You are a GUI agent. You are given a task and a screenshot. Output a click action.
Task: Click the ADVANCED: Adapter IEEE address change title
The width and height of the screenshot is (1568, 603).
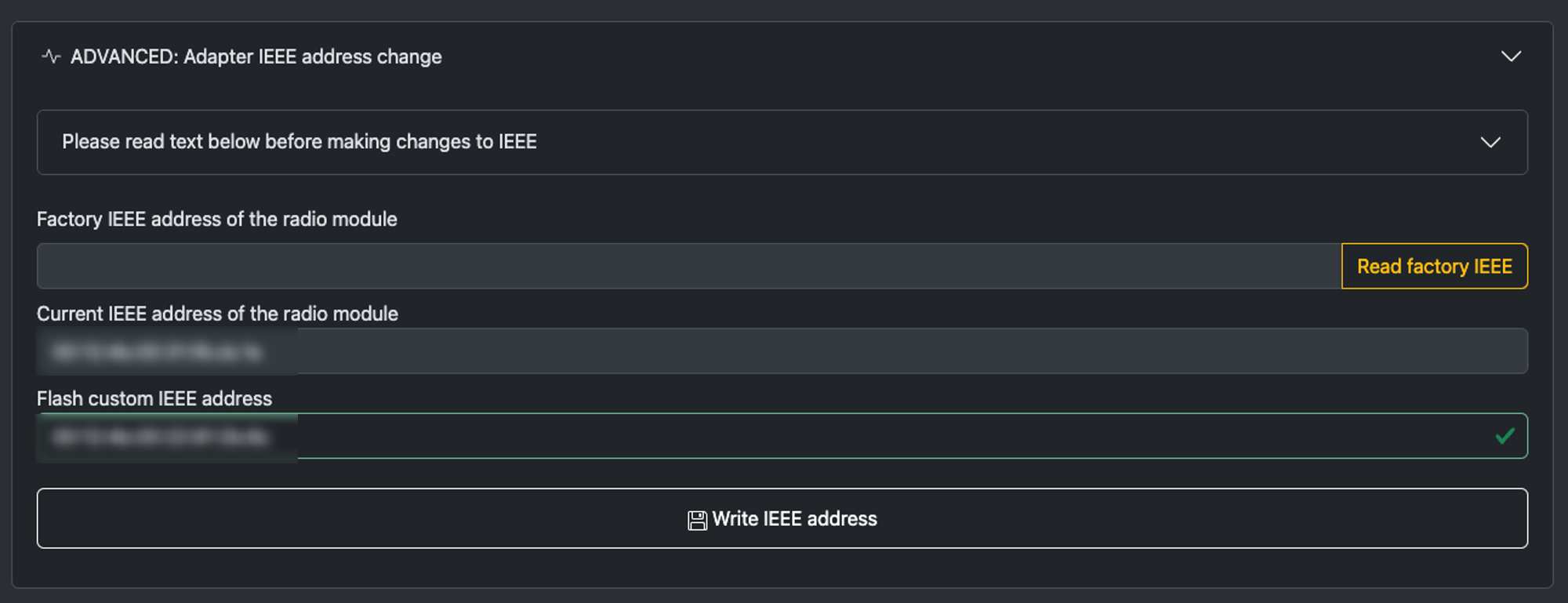(256, 56)
